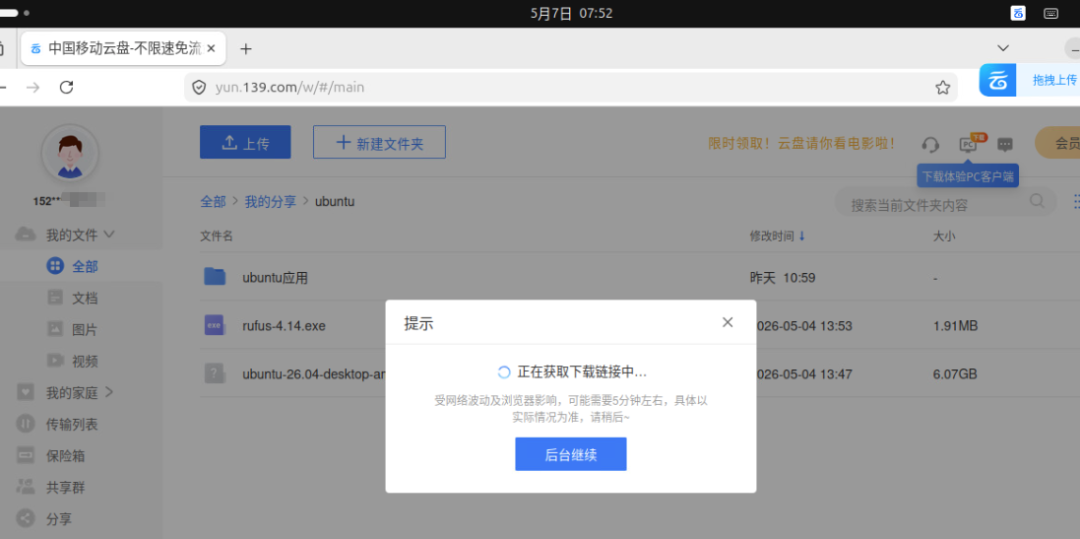Click the 大小 column header
The width and height of the screenshot is (1080, 539).
tap(944, 236)
